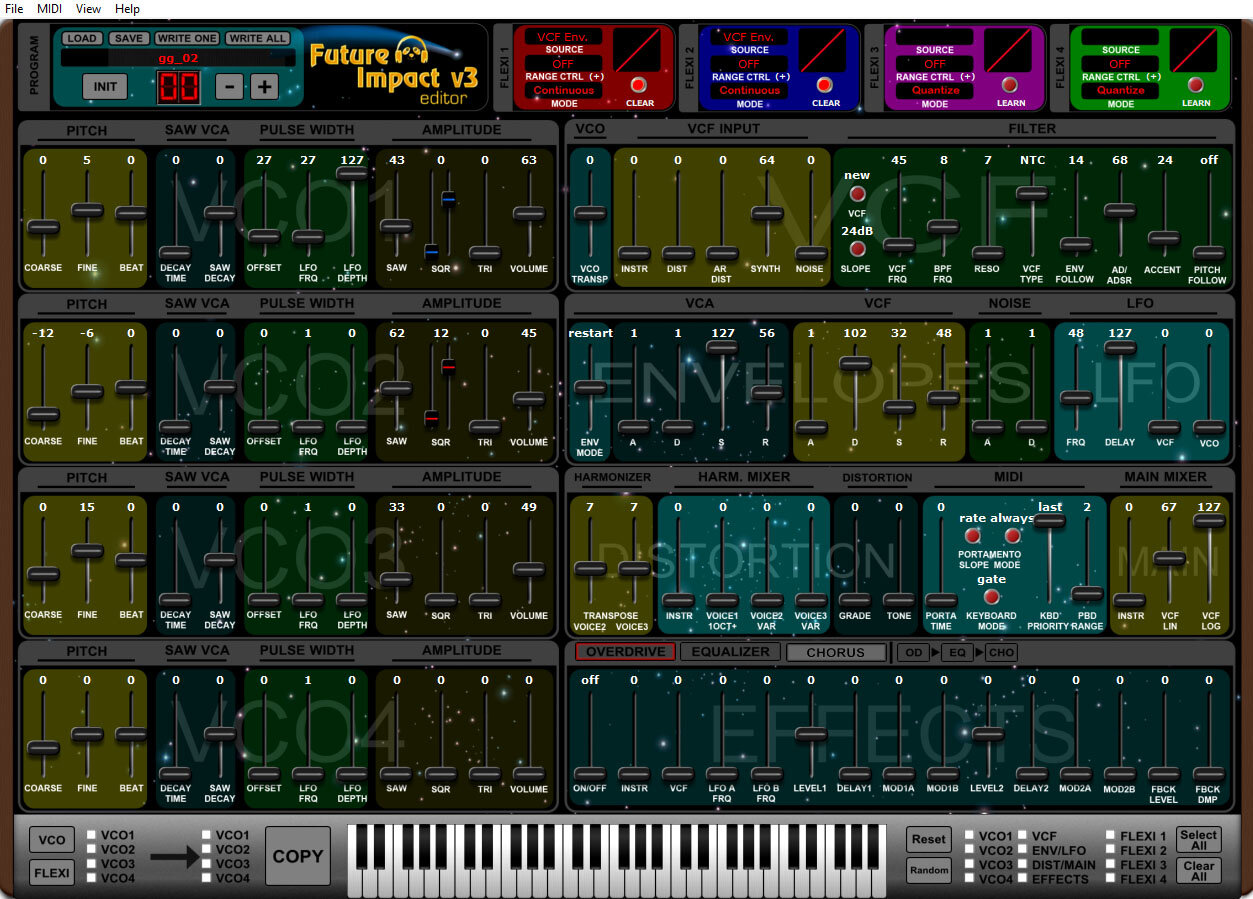Open Flexi 1 mode dropdown showing Continuous
The height and width of the screenshot is (899, 1253).
(x=563, y=90)
